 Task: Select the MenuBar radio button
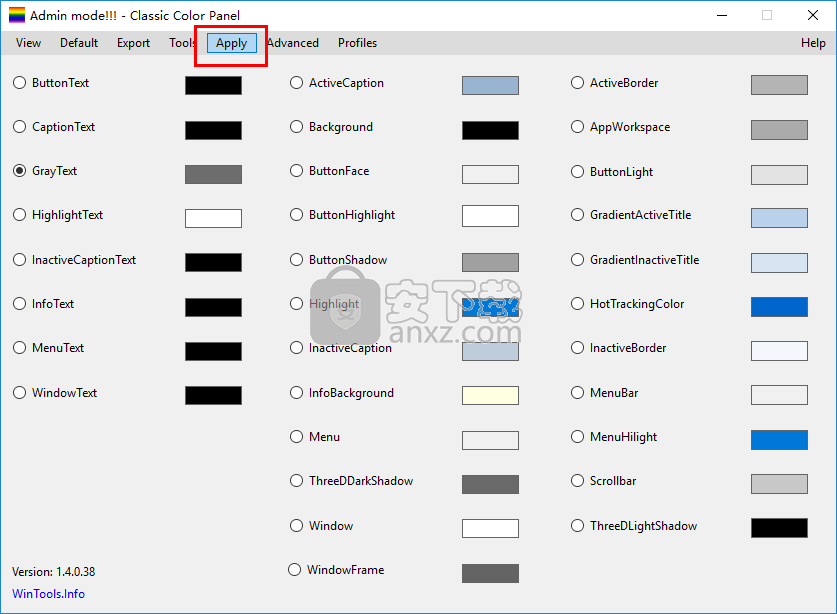[578, 392]
